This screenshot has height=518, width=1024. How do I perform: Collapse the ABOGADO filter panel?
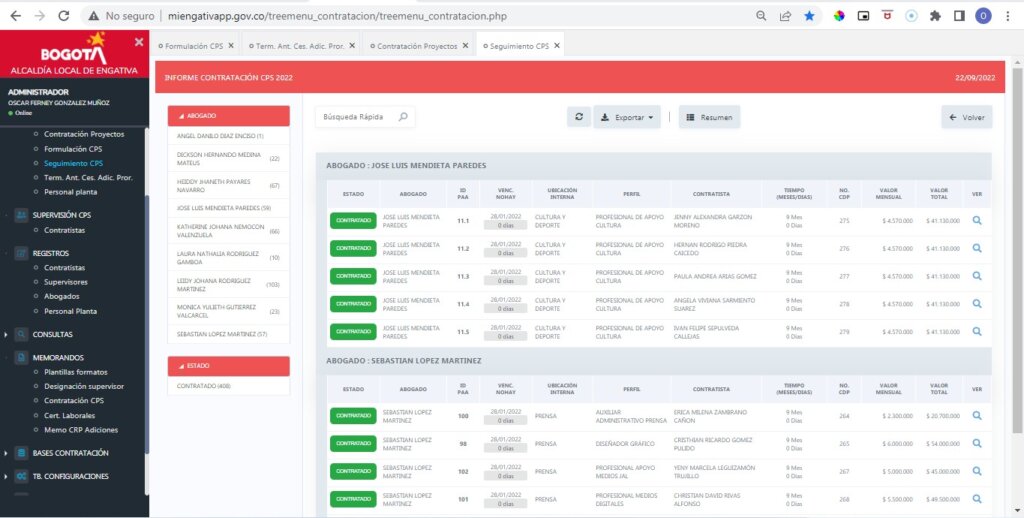(x=229, y=116)
